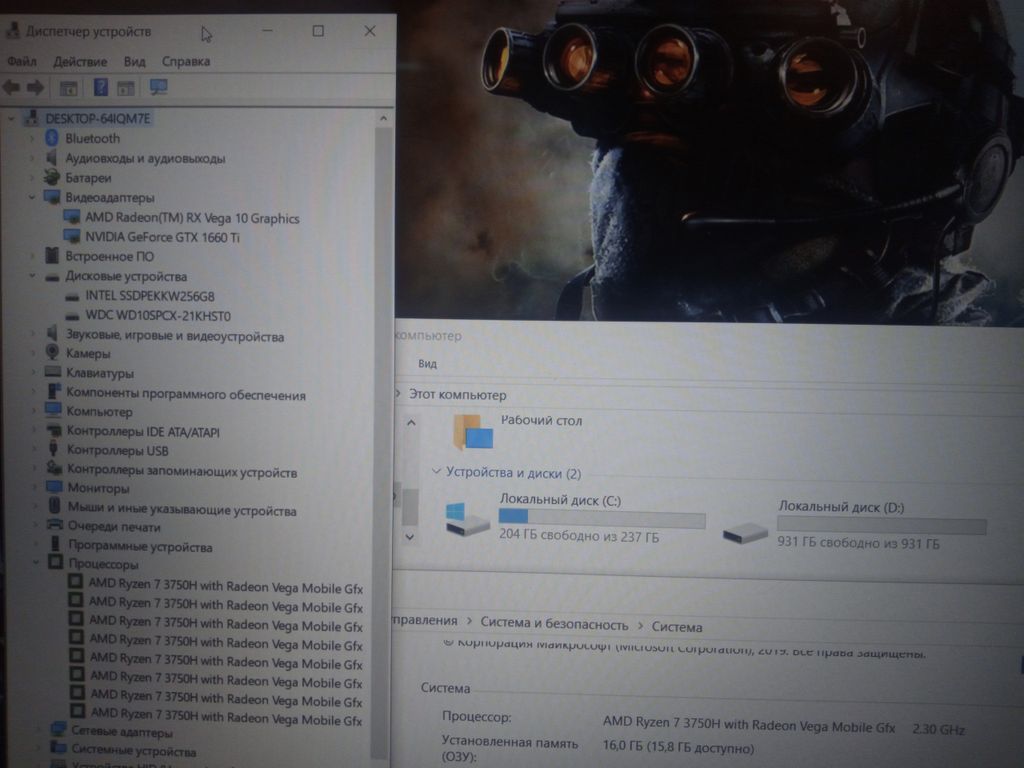Select NVIDIA GeForce GTX 1660 Ti adapter
Viewport: 1024px width, 768px height.
point(163,237)
